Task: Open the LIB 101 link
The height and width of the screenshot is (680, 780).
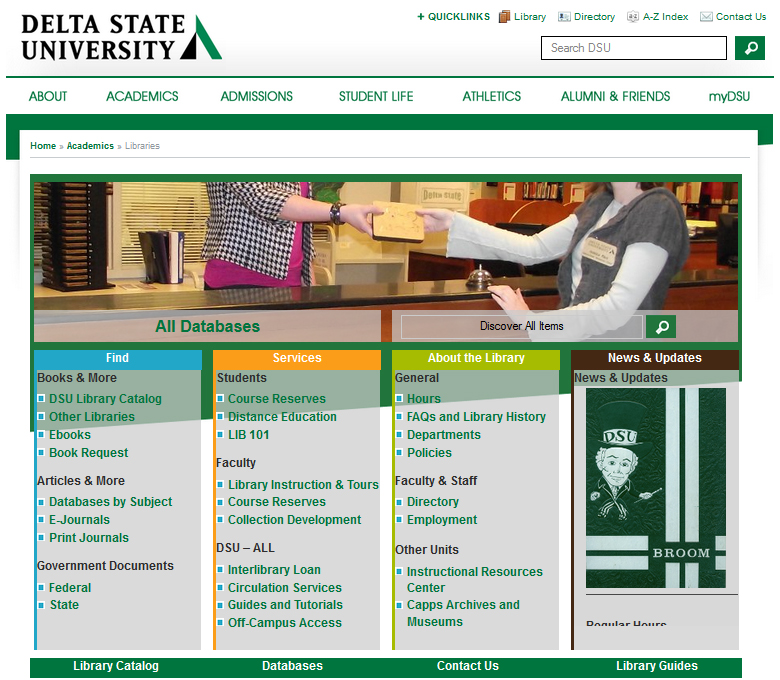Action: 249,435
